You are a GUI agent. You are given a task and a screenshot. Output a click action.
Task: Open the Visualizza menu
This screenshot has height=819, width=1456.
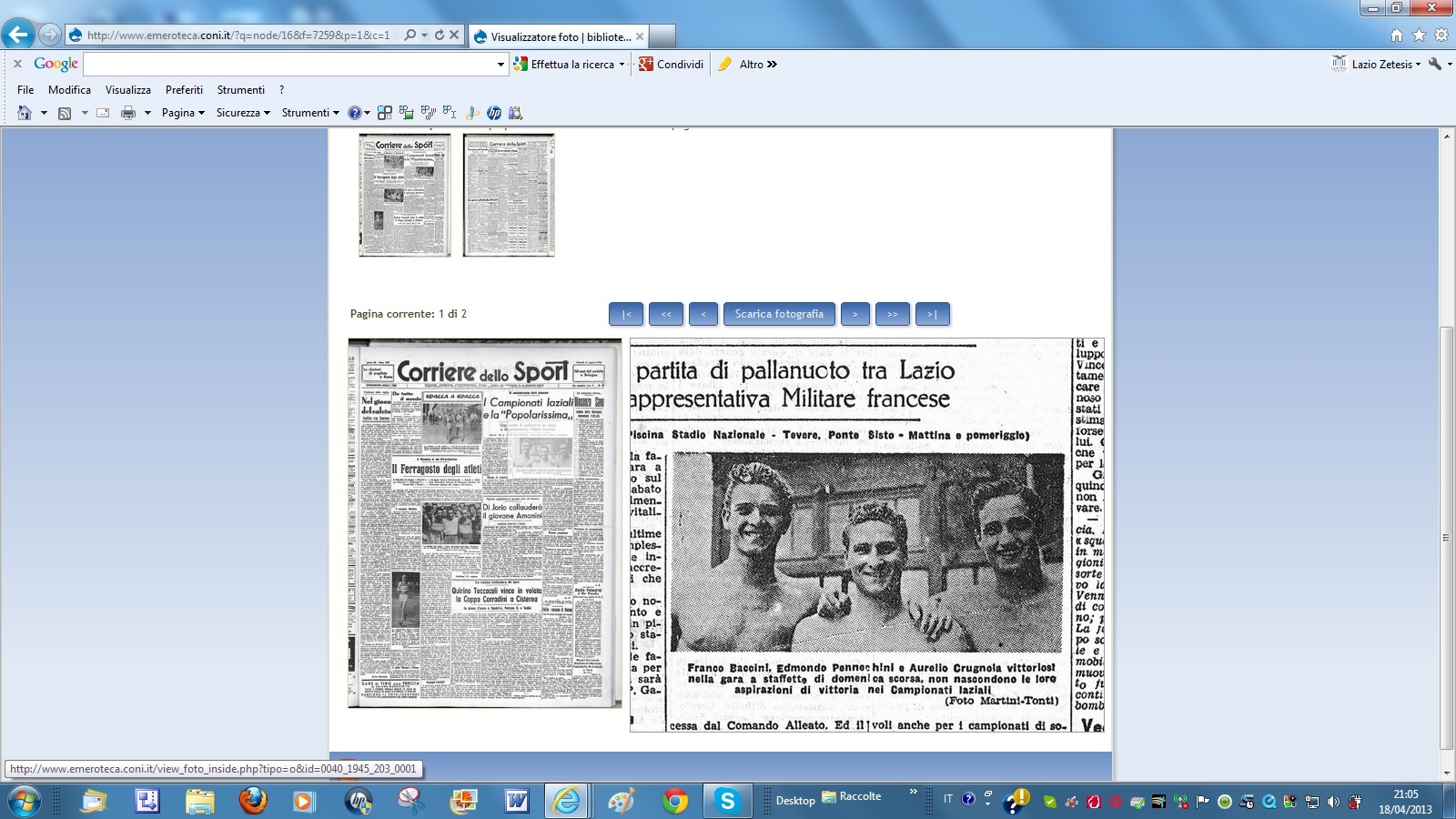coord(128,90)
